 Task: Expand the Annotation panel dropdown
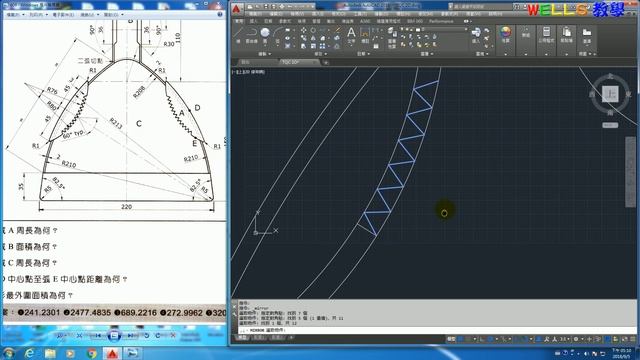363,54
